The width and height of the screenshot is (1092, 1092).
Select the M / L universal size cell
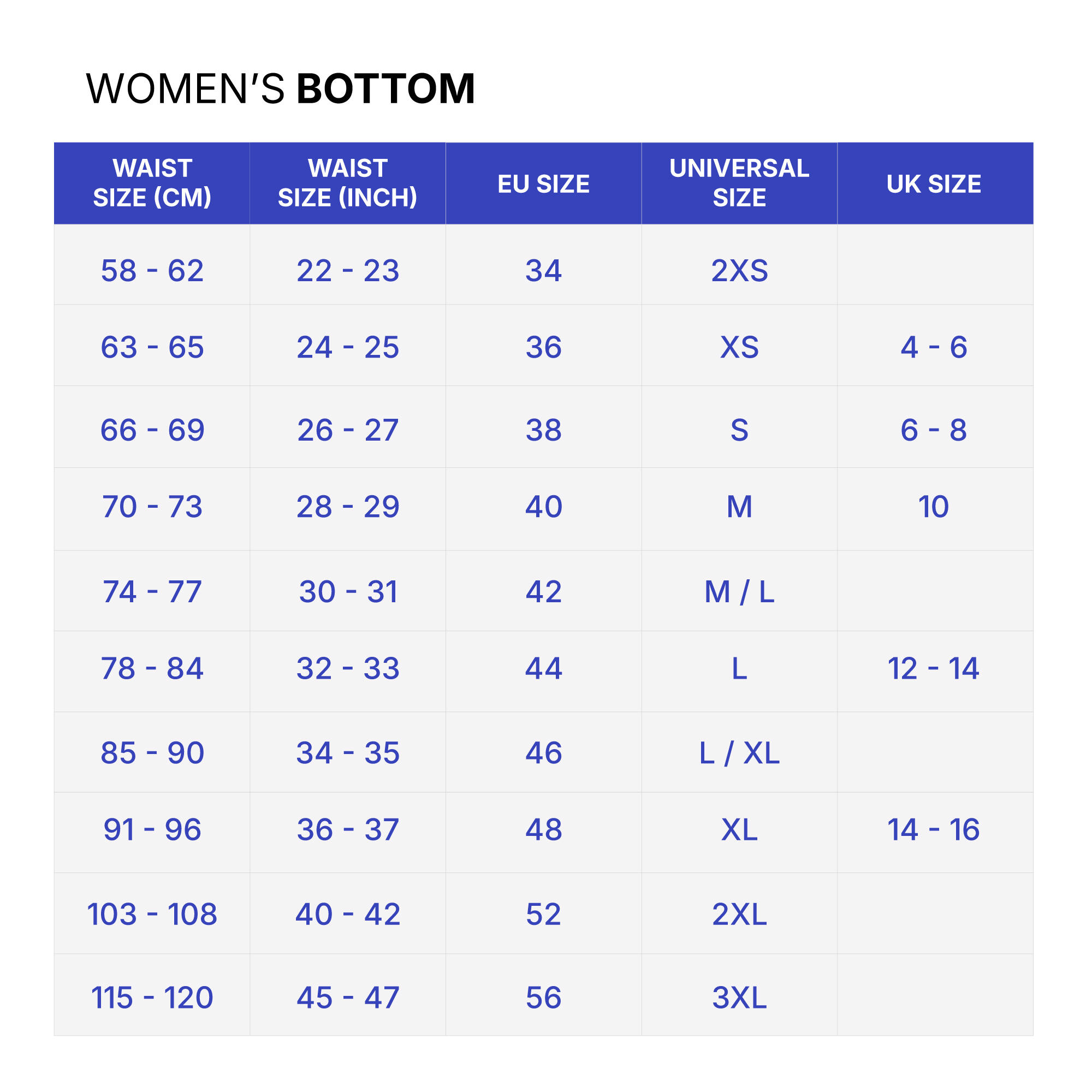pyautogui.click(x=739, y=591)
